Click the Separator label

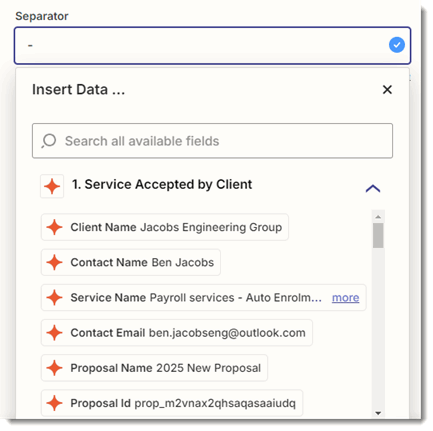(x=42, y=16)
